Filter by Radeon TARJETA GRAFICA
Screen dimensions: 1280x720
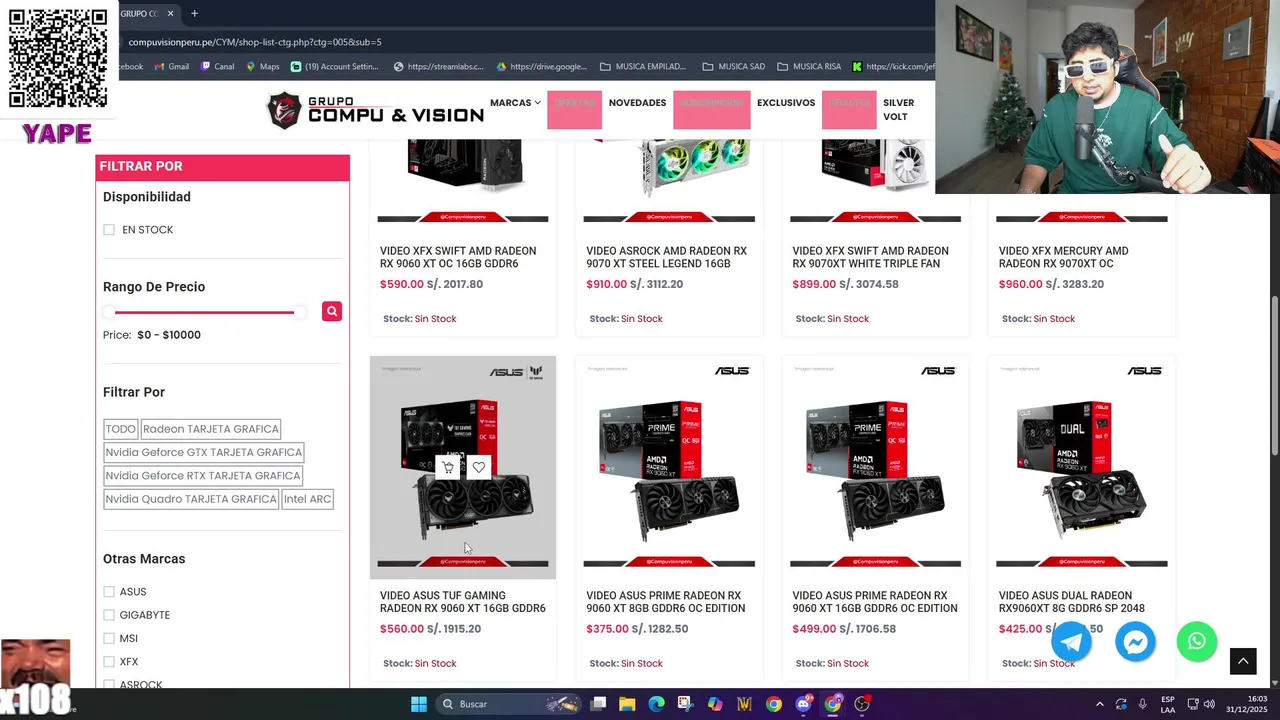coord(211,429)
